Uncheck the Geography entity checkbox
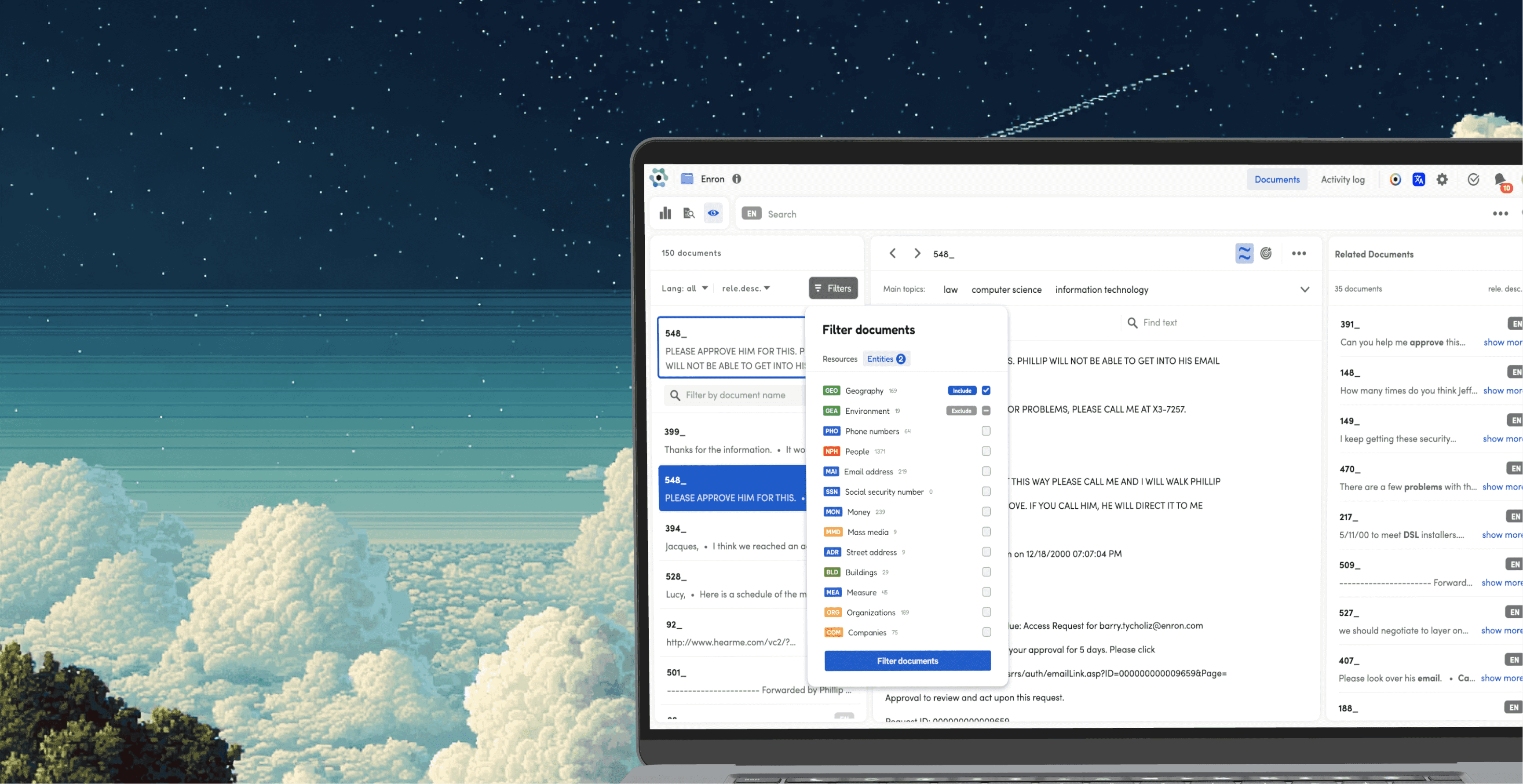The width and height of the screenshot is (1523, 784). [986, 390]
